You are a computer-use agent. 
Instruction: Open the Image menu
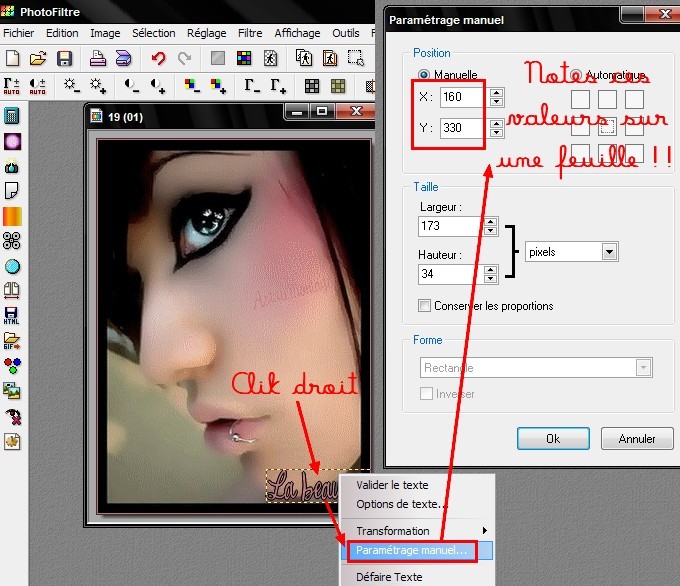pos(105,33)
